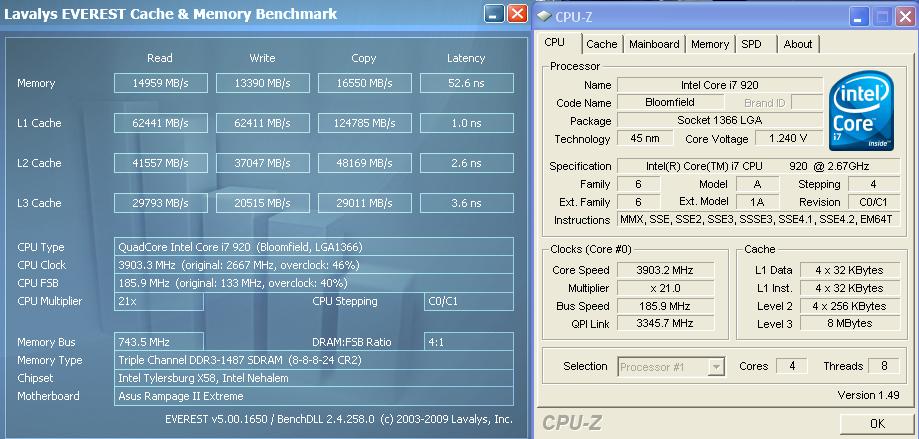This screenshot has height=439, width=919.
Task: Click L1 Cache Latency value 1.0 ns
Action: tap(467, 123)
